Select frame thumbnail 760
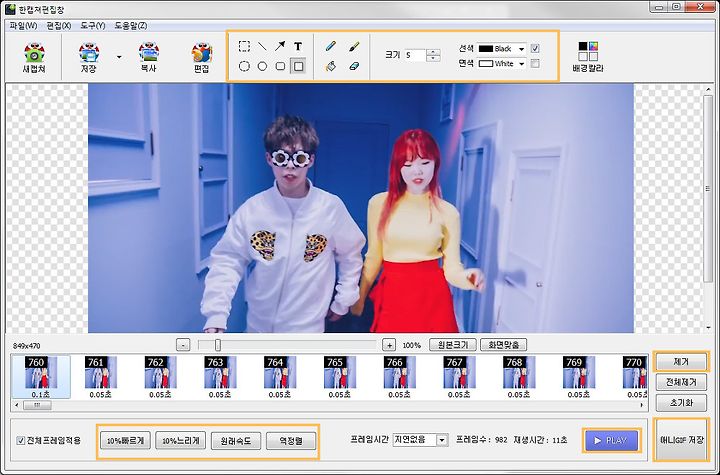Viewport: 720px width, 475px height. point(41,376)
